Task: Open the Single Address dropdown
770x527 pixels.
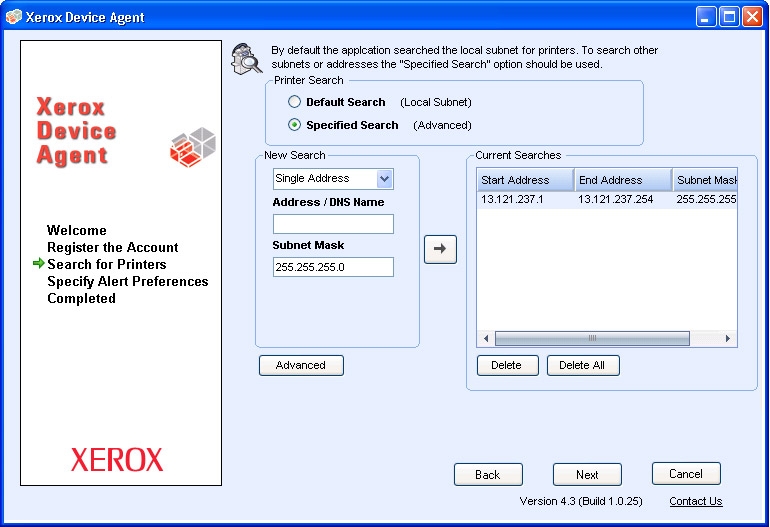Action: pos(385,179)
